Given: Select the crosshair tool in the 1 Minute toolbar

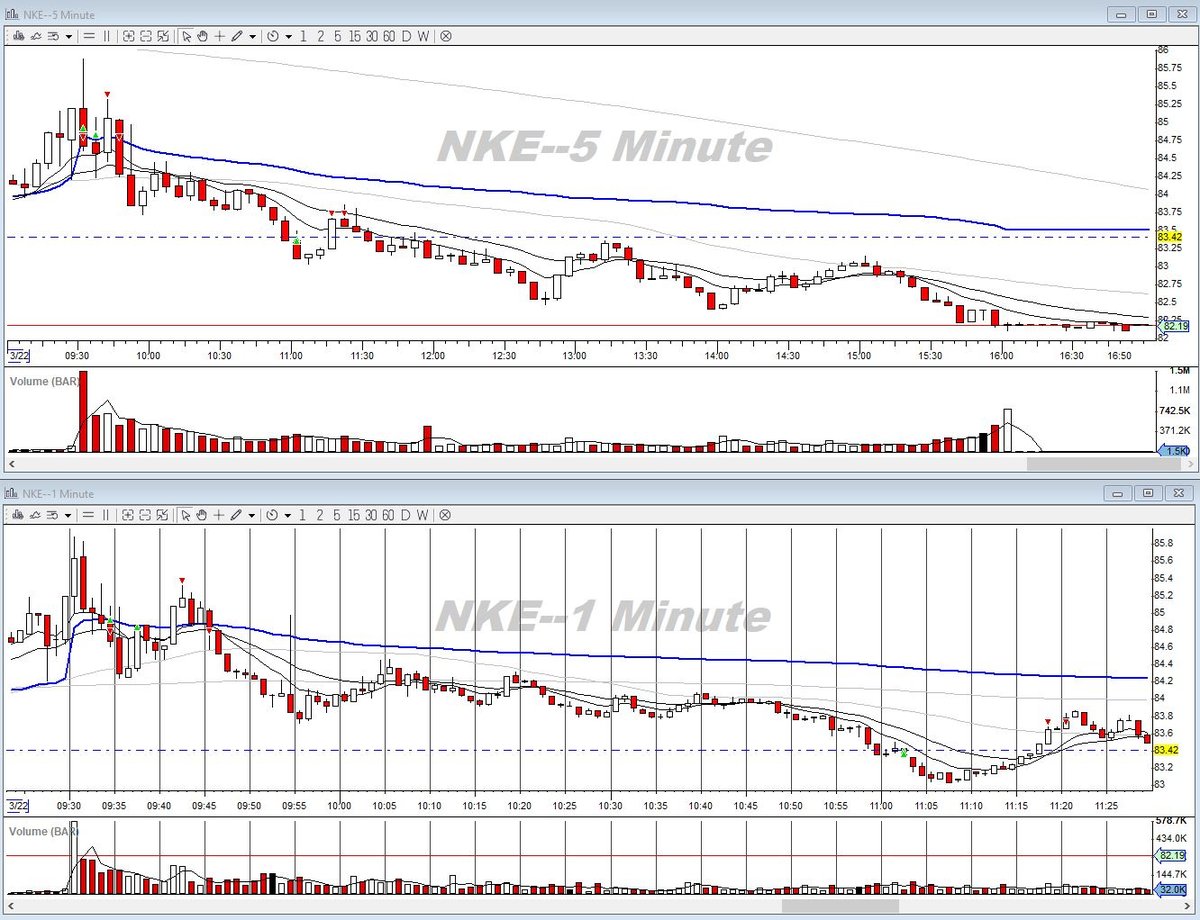Looking at the screenshot, I should tap(219, 514).
